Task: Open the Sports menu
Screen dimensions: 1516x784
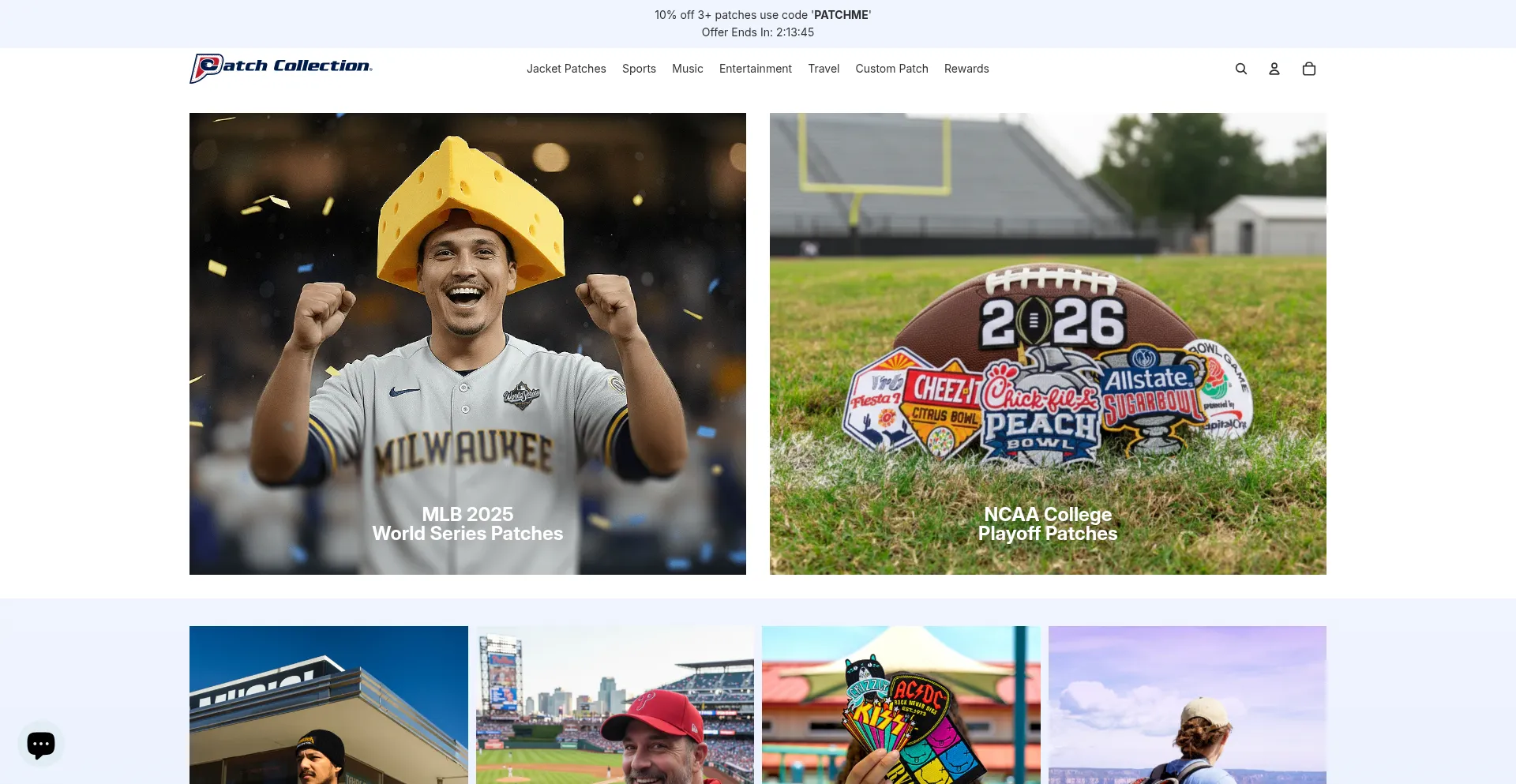Action: tap(639, 69)
